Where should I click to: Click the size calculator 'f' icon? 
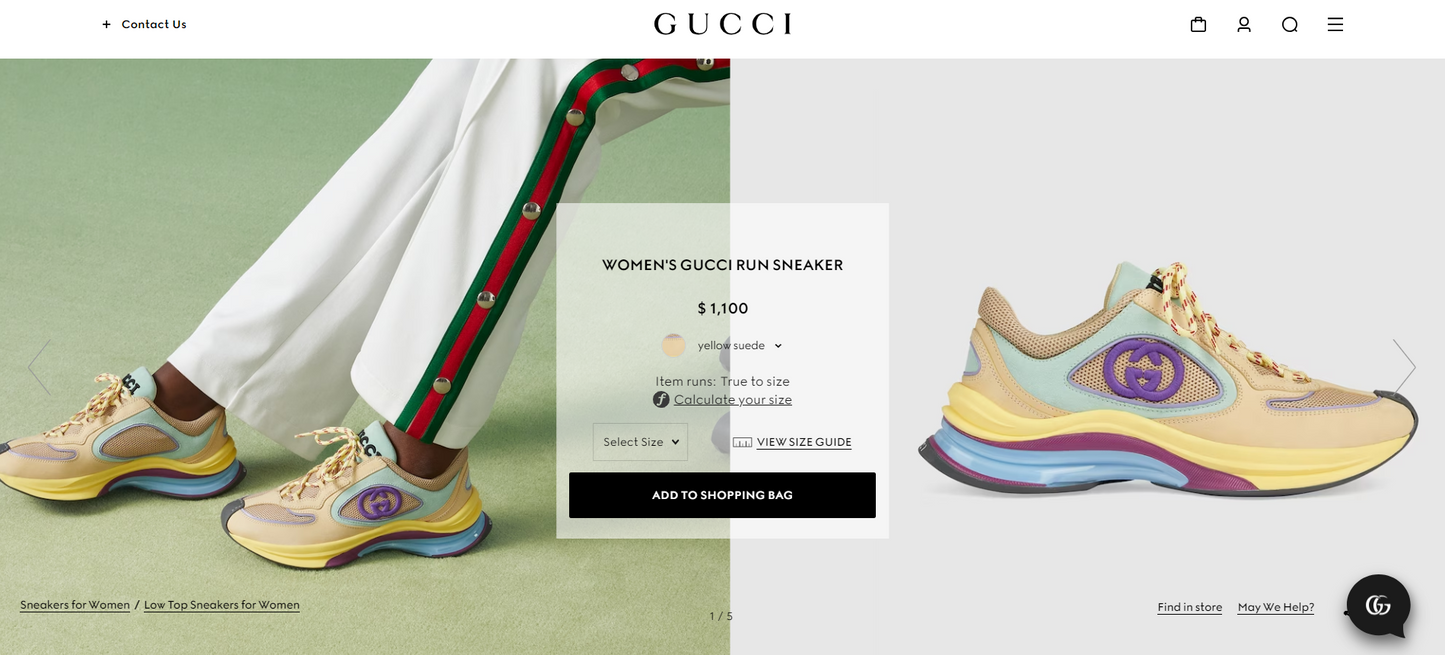[661, 400]
